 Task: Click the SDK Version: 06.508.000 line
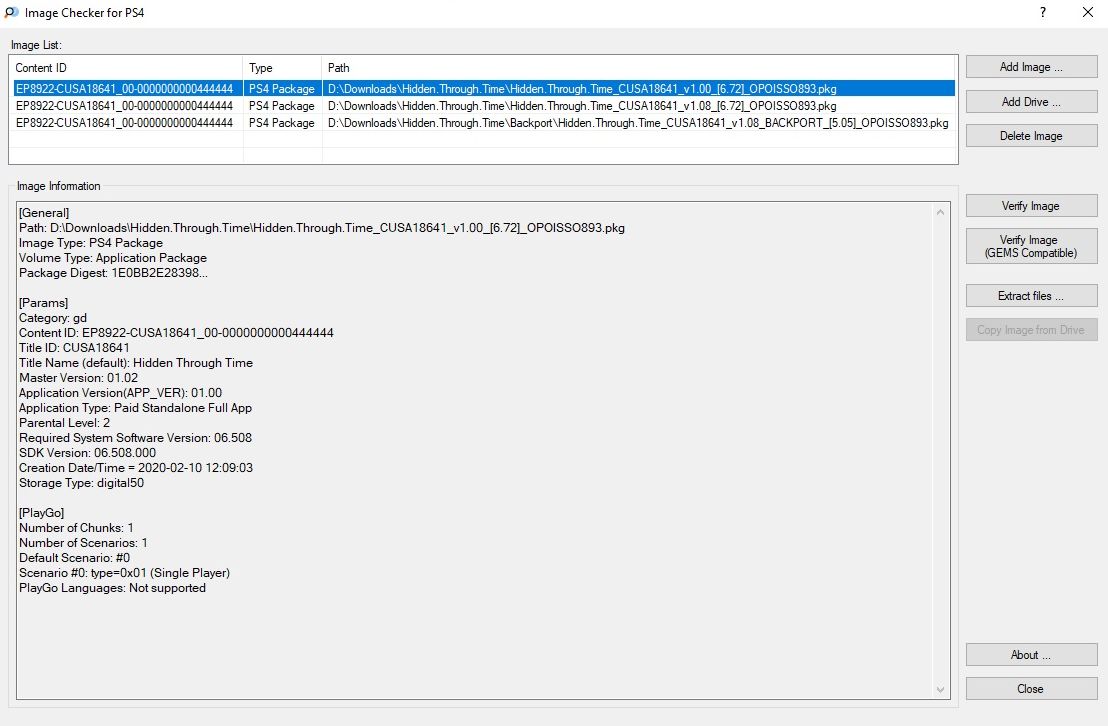tap(87, 453)
